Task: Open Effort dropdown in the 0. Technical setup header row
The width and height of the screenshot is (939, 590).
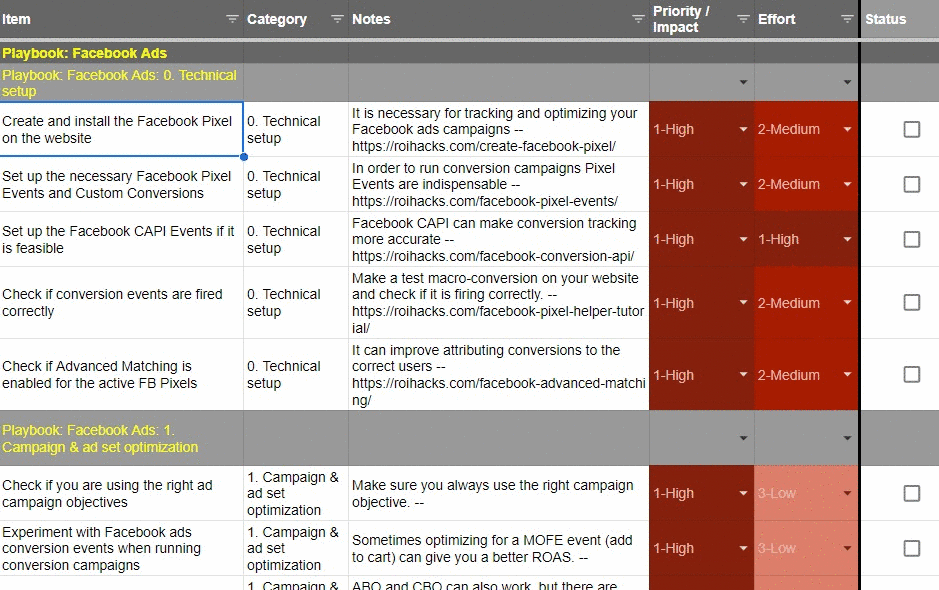Action: point(847,82)
